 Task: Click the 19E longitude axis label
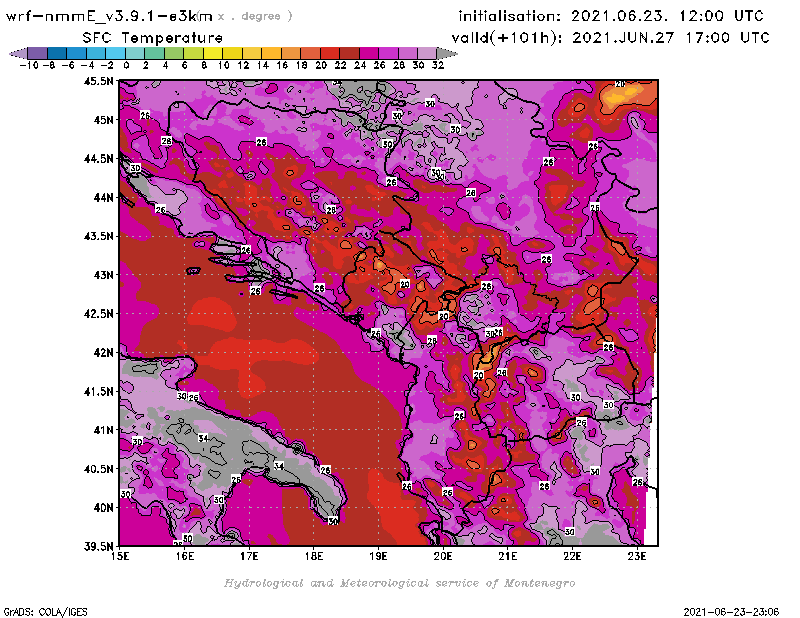coord(378,556)
